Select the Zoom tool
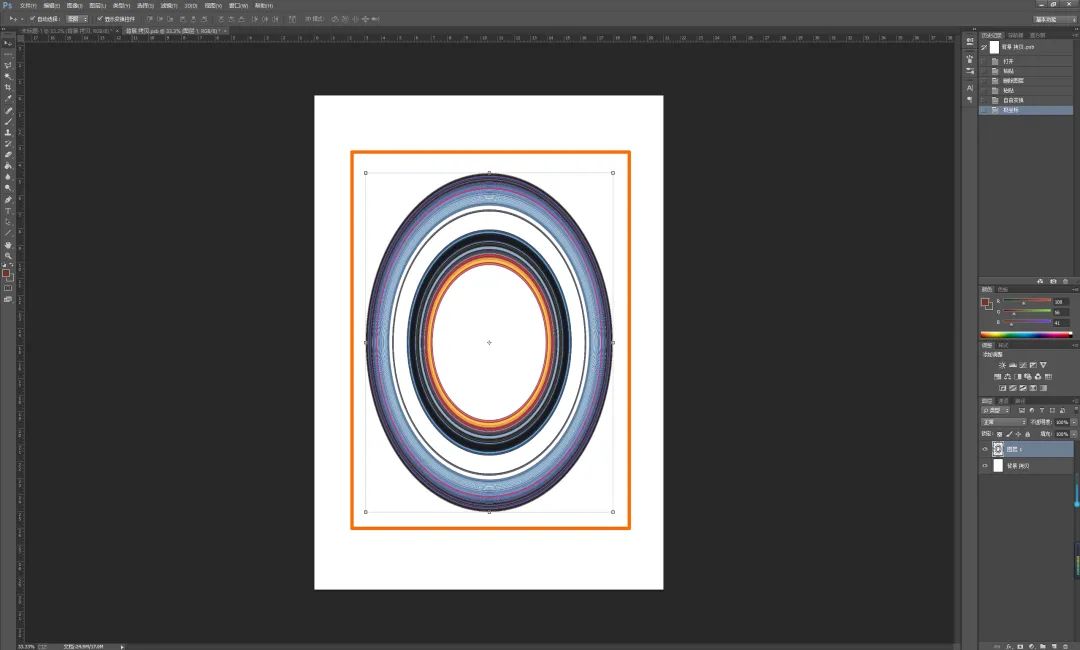 pos(8,255)
